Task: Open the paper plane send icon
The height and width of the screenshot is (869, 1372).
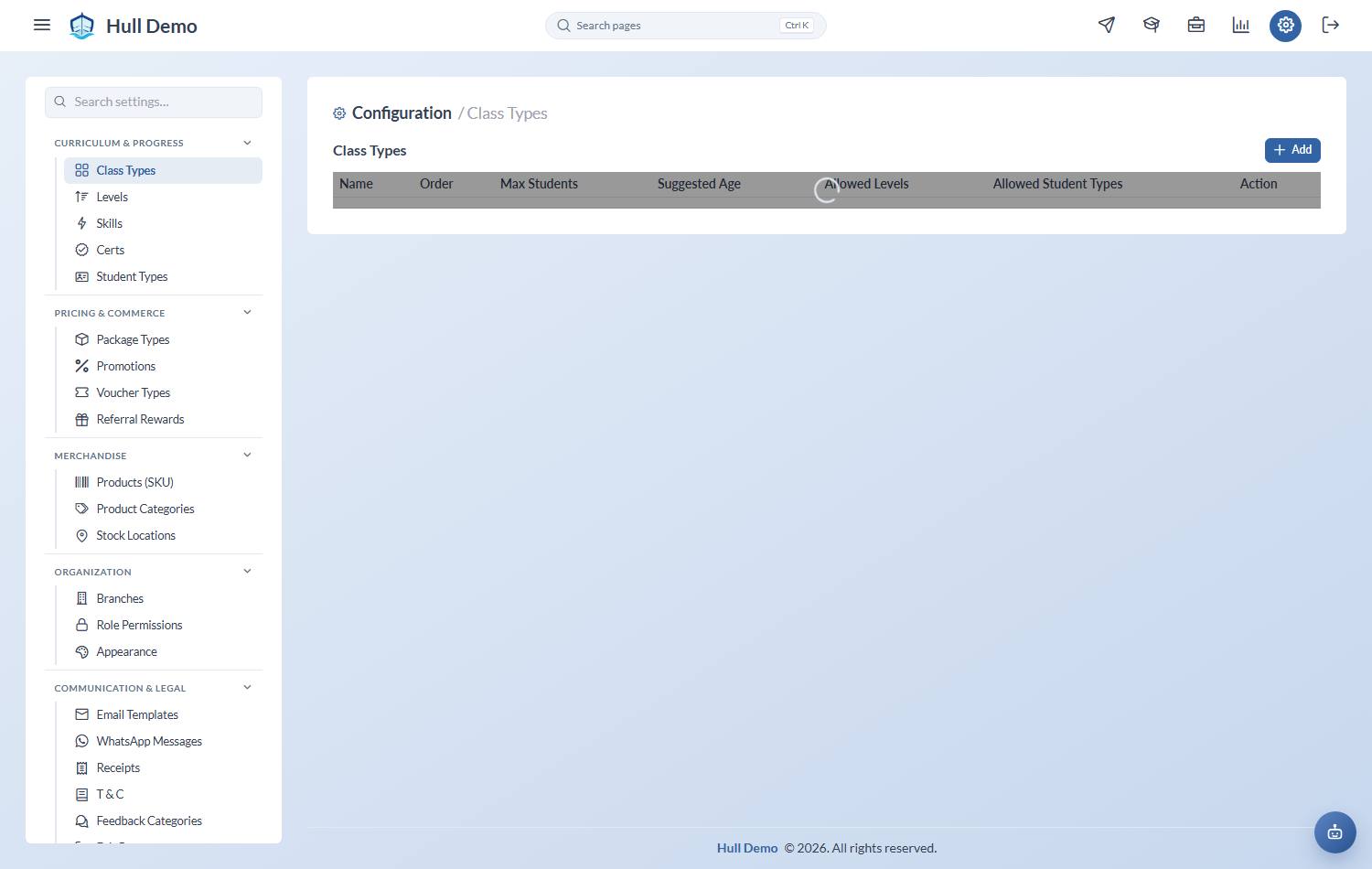Action: click(x=1107, y=25)
